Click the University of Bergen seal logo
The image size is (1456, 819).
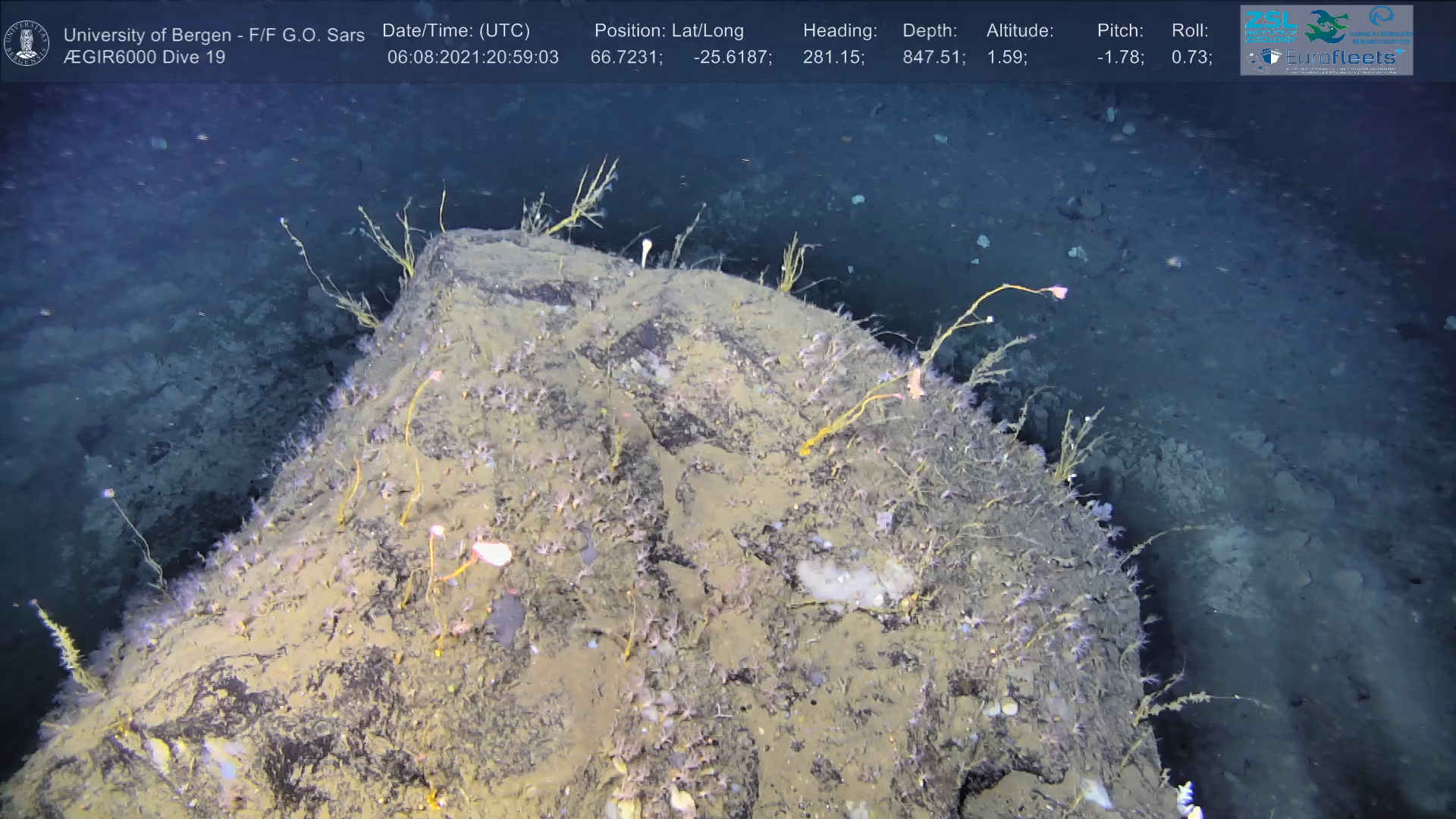point(27,43)
